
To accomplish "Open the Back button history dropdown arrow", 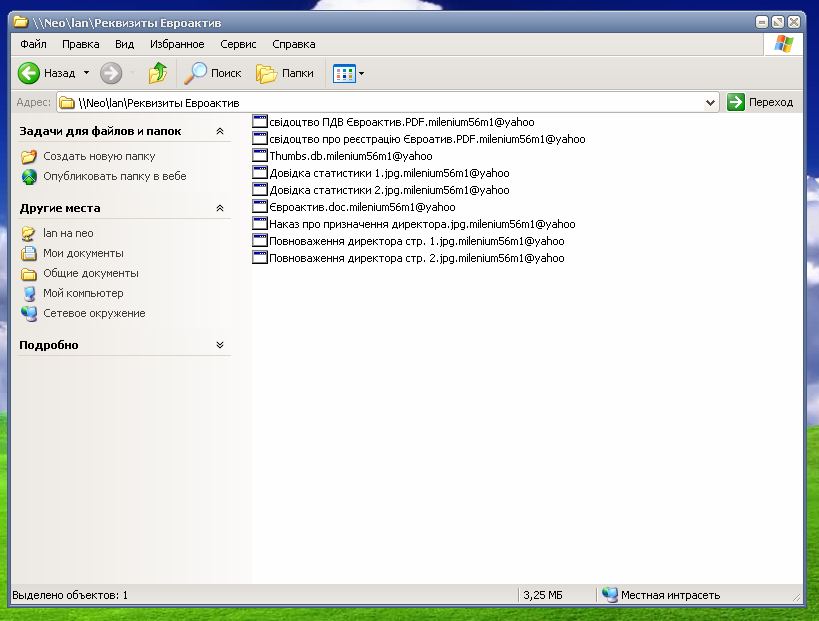I will click(x=86, y=73).
